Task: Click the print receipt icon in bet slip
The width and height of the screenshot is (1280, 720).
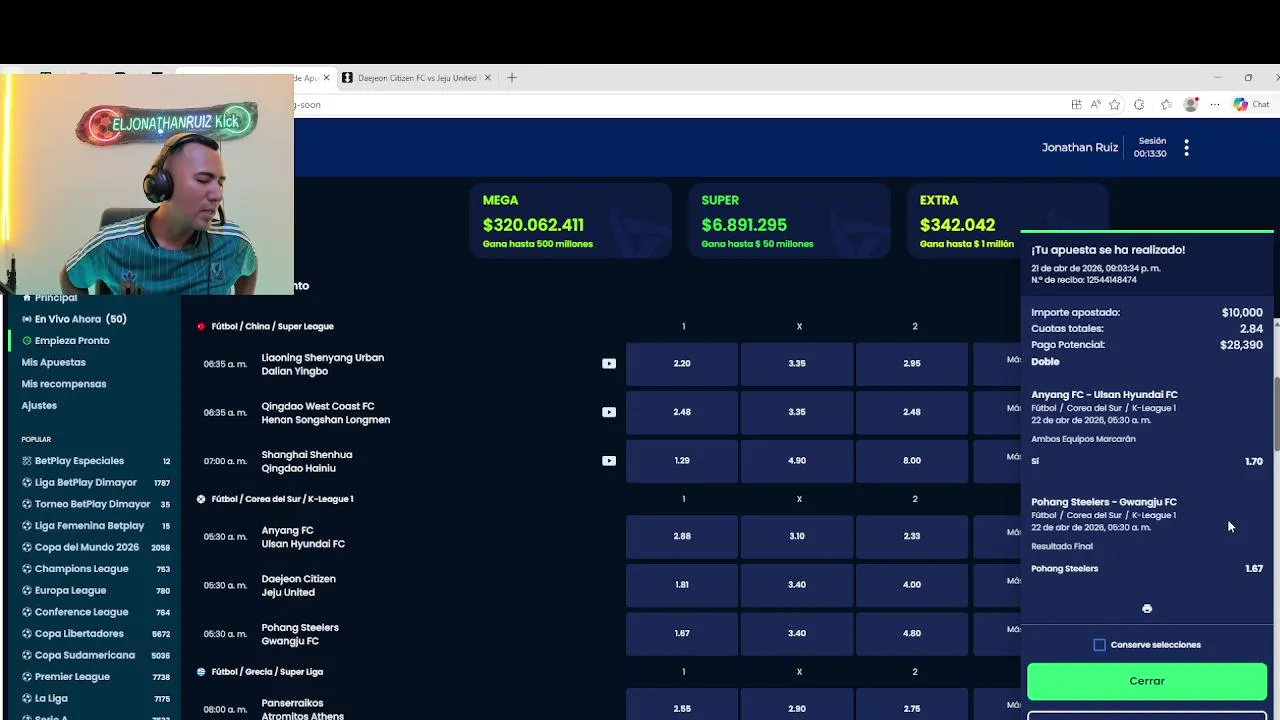Action: [1147, 609]
